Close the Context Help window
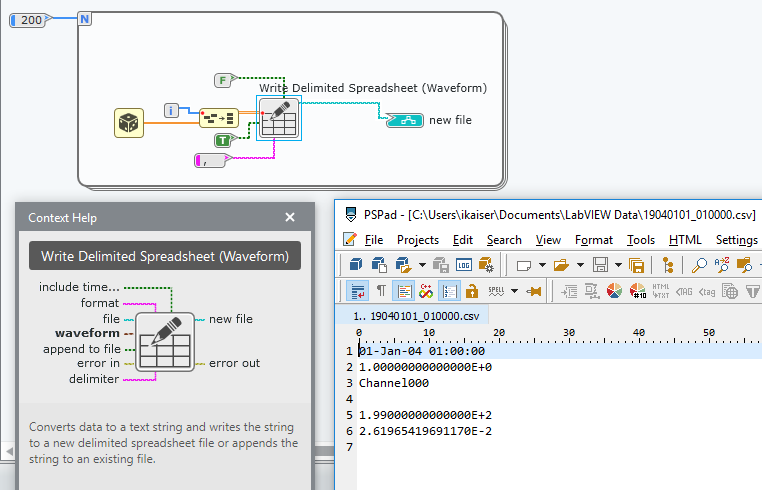 [x=290, y=217]
